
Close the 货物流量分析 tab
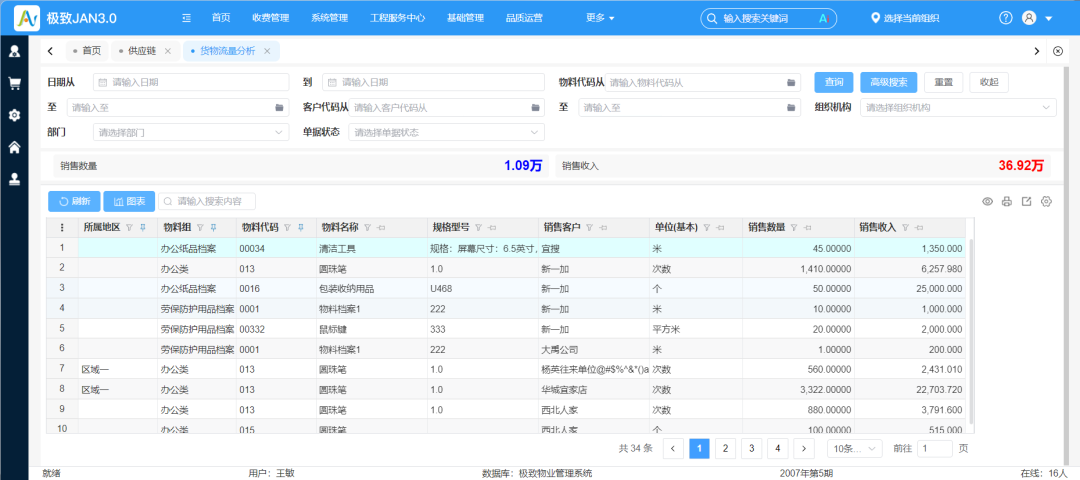(267, 51)
